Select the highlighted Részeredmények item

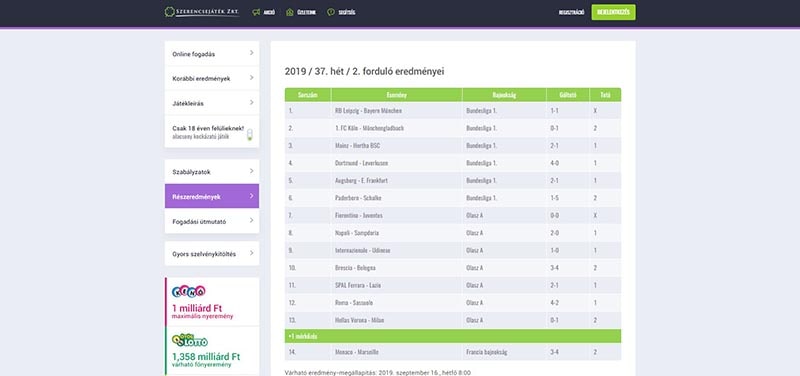212,196
